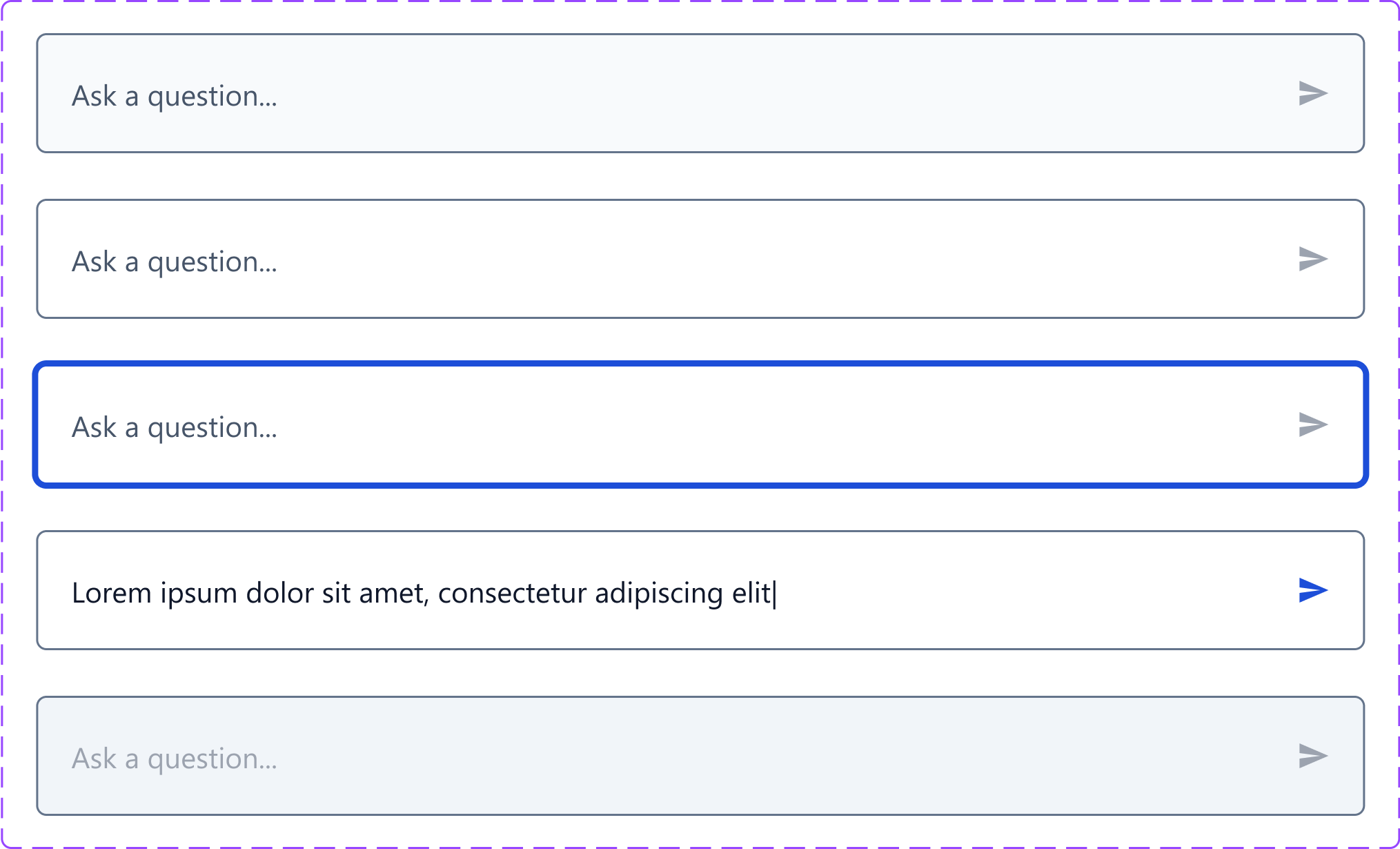Place cursor on the word "amet,"
This screenshot has width=1400, height=849.
[x=395, y=594]
